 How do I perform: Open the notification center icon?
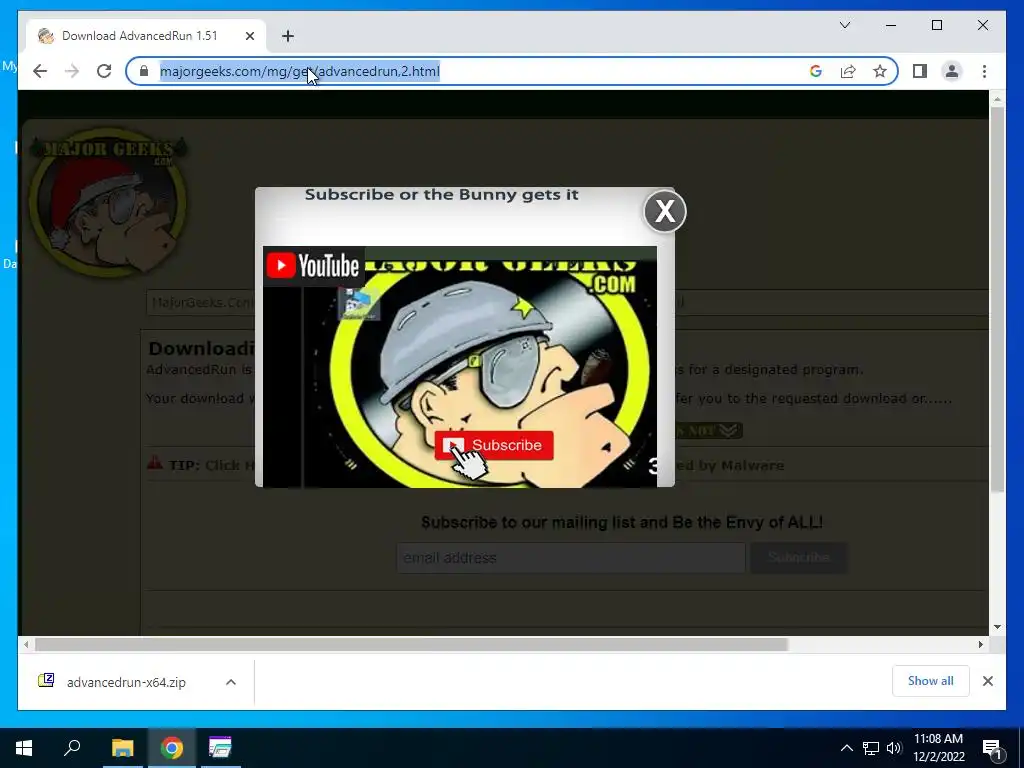[x=992, y=749]
